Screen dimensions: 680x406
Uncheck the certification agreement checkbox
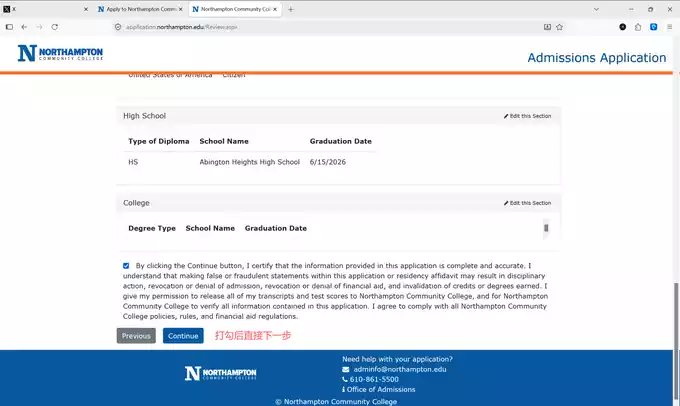click(x=126, y=265)
